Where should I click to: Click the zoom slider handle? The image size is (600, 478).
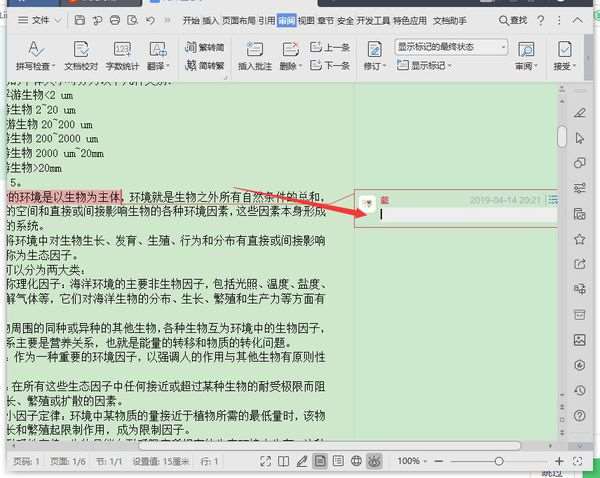(499, 461)
